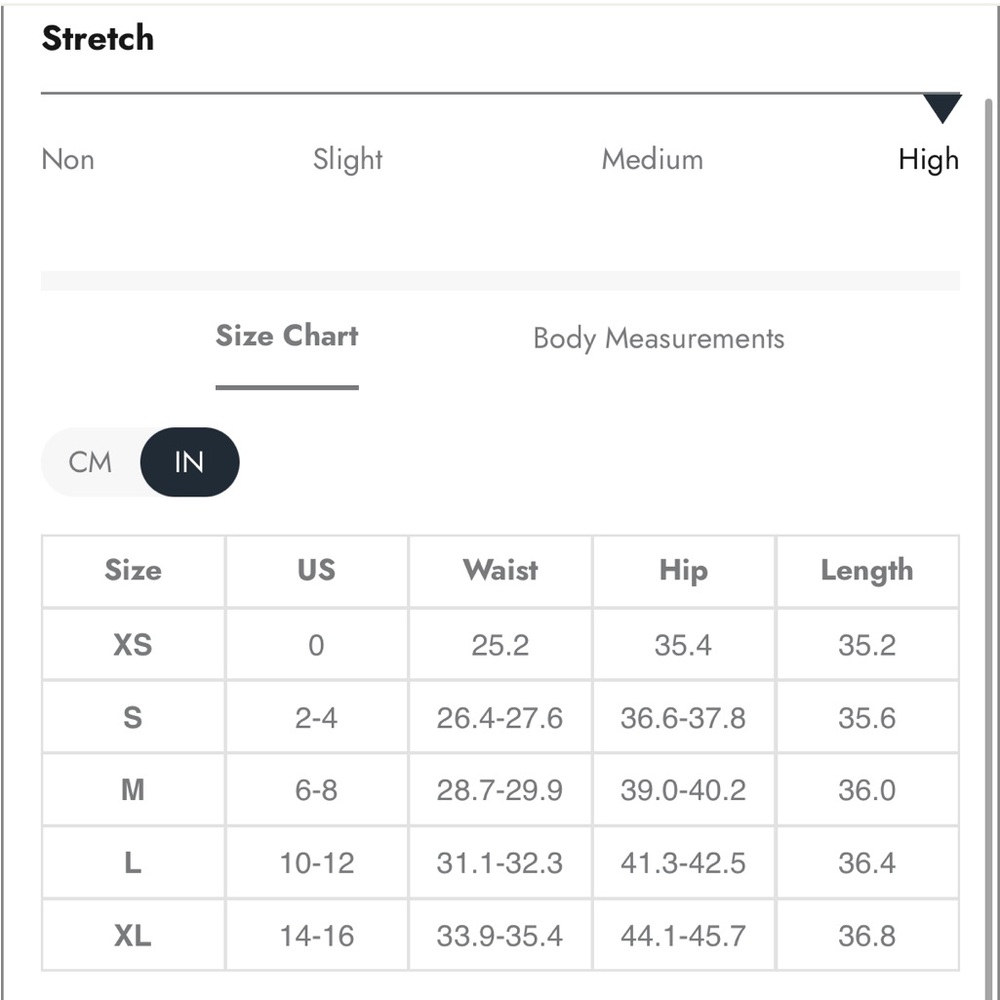Click the Hip column header
The height and width of the screenshot is (1000, 1000).
point(684,570)
